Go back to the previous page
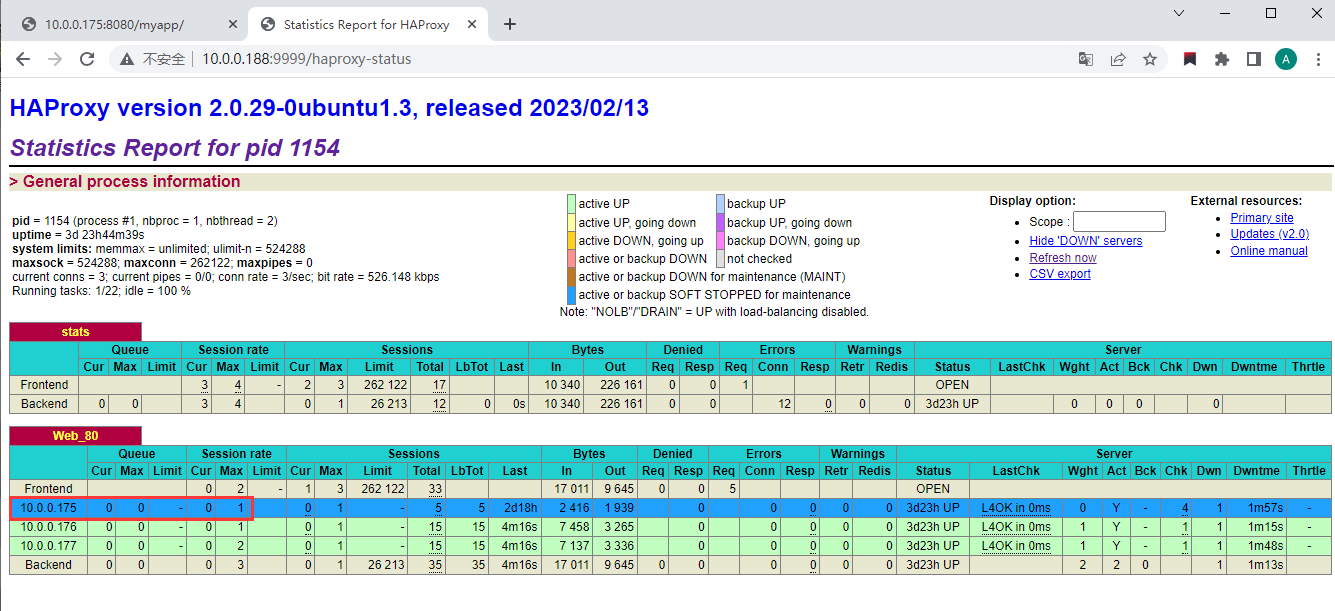Screen dimensions: 1335x611 pyautogui.click(x=23, y=59)
